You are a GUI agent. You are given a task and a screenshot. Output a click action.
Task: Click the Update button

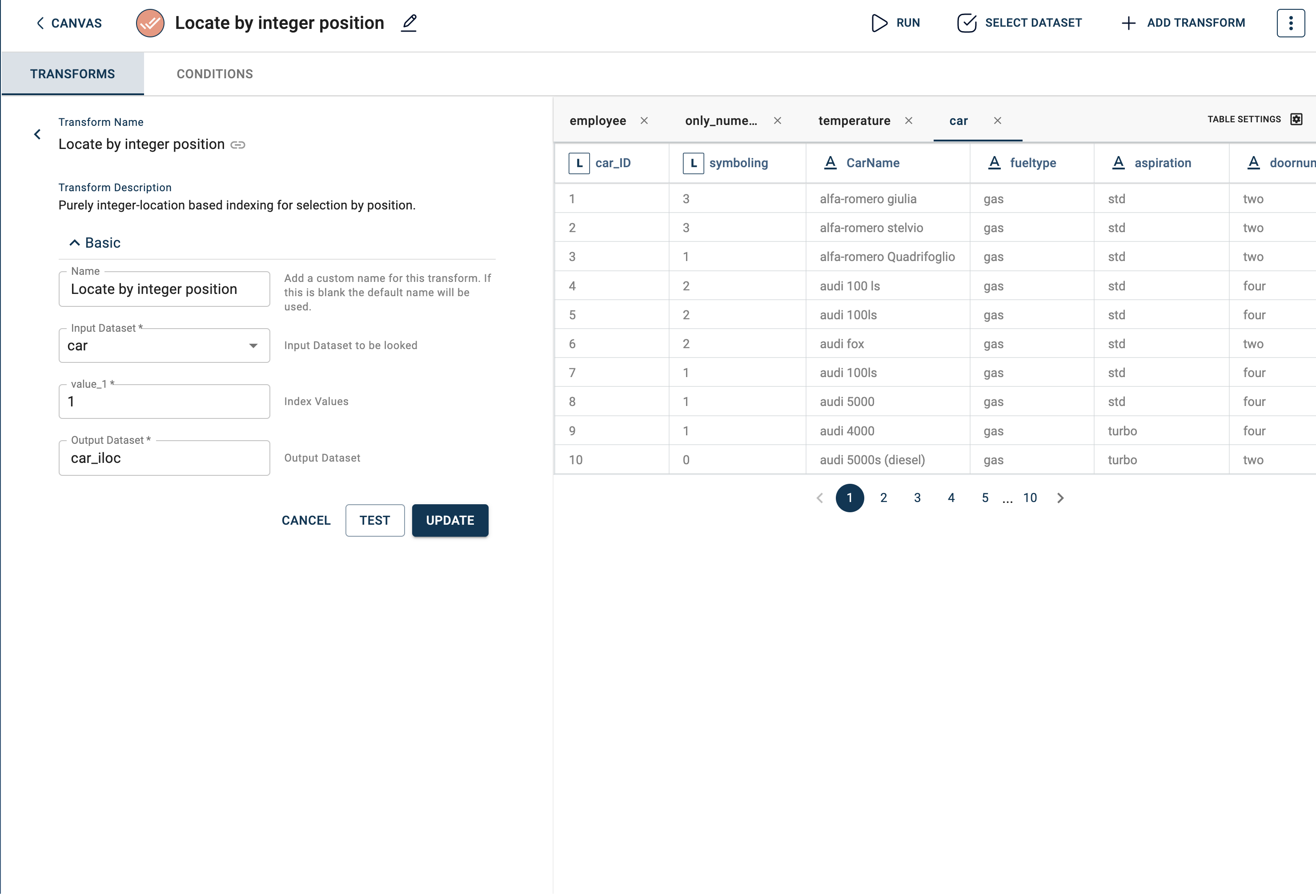tap(450, 521)
